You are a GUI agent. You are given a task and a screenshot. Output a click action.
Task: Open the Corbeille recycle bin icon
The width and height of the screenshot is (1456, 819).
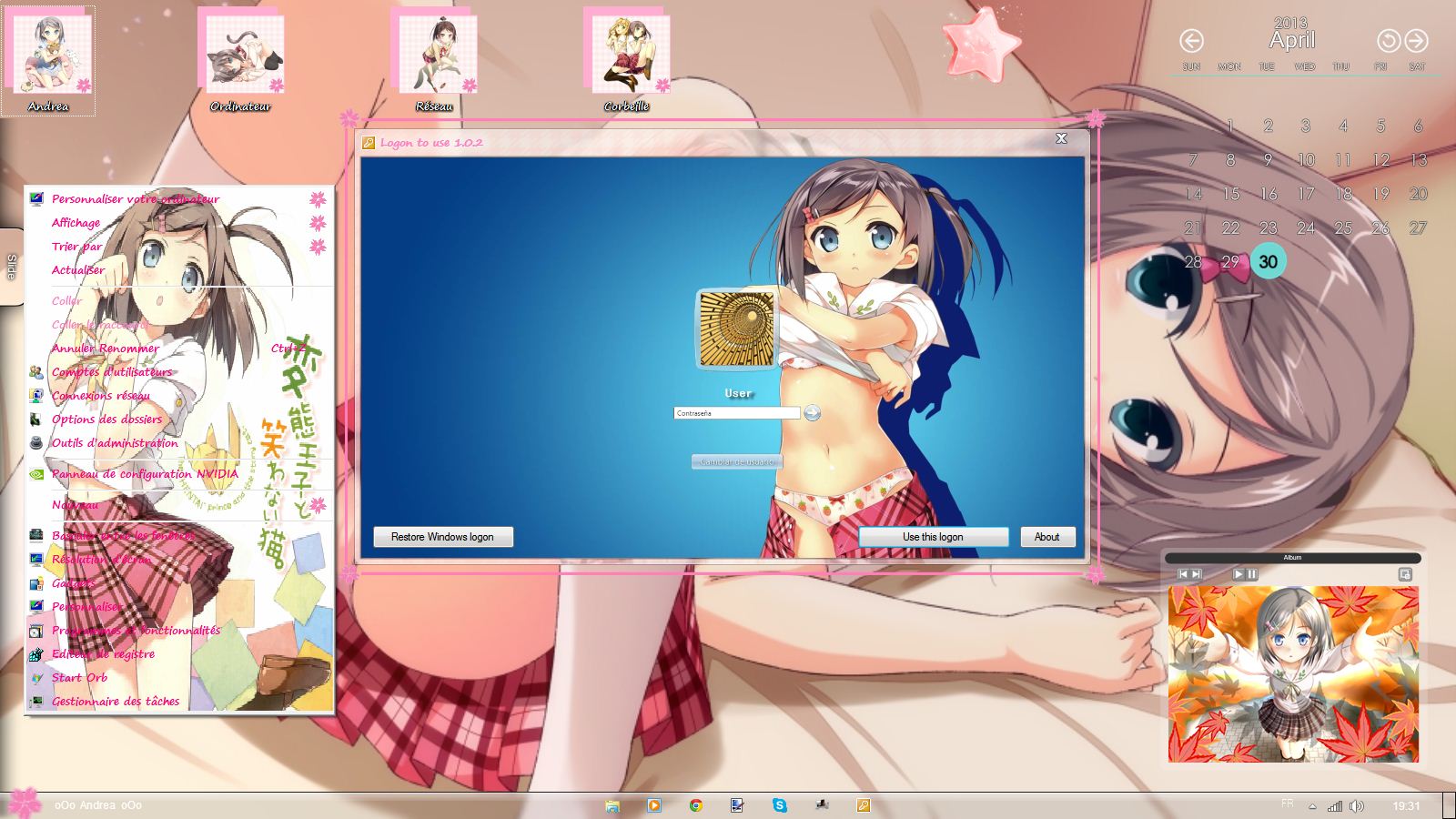(x=627, y=60)
